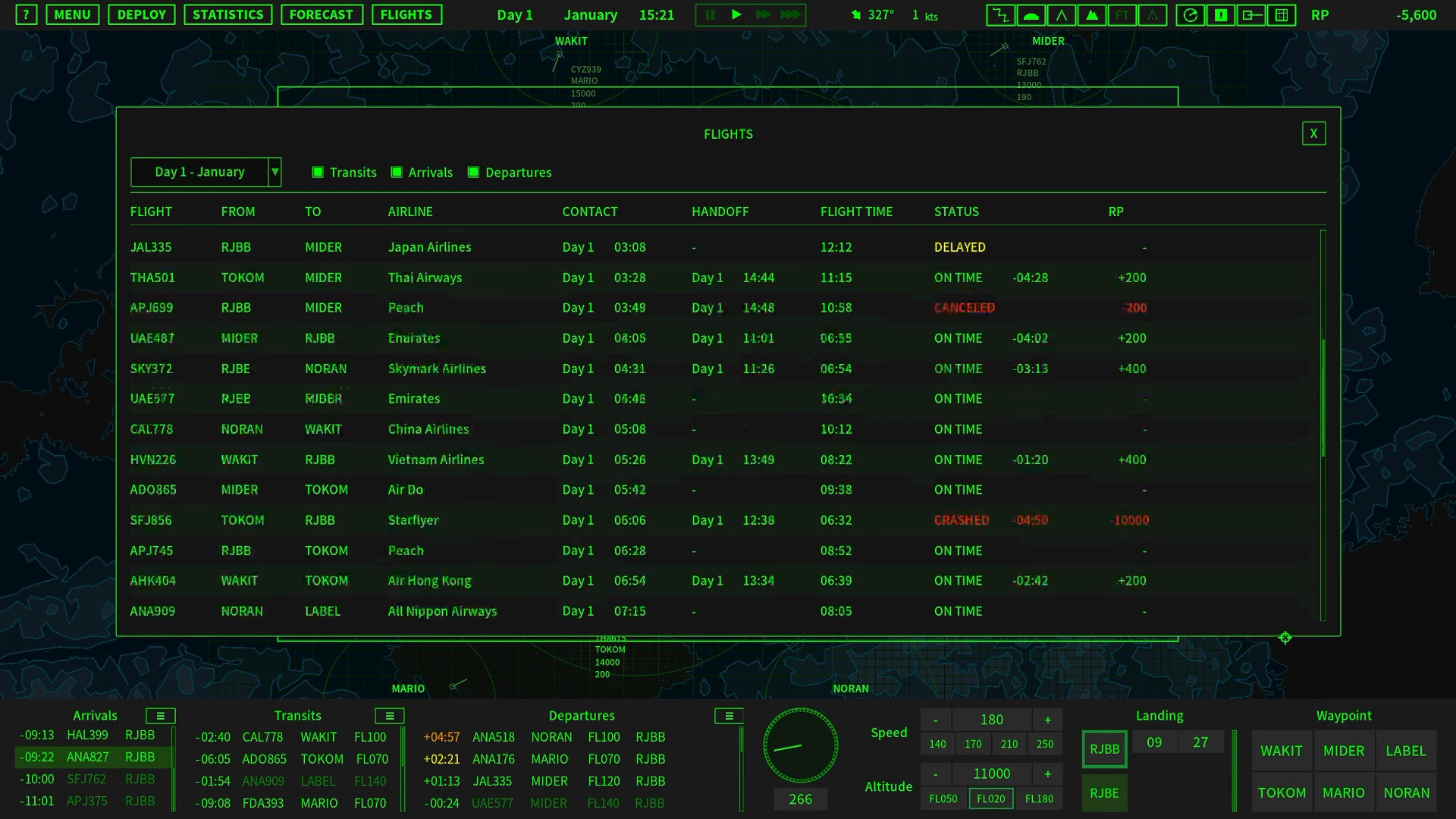Toggle the filled mountain terrain icon

pyautogui.click(x=1091, y=14)
